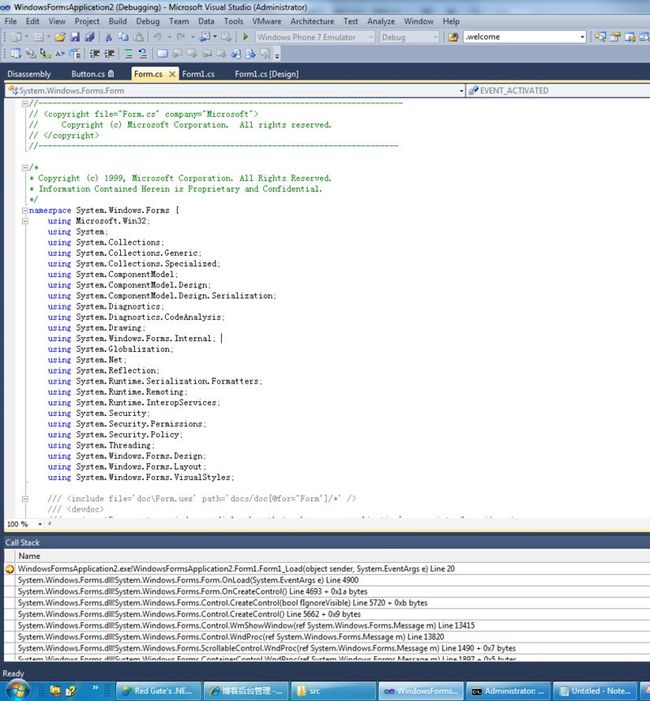650x701 pixels.
Task: Switch to Untitled - Notepad taskbar button
Action: click(595, 691)
